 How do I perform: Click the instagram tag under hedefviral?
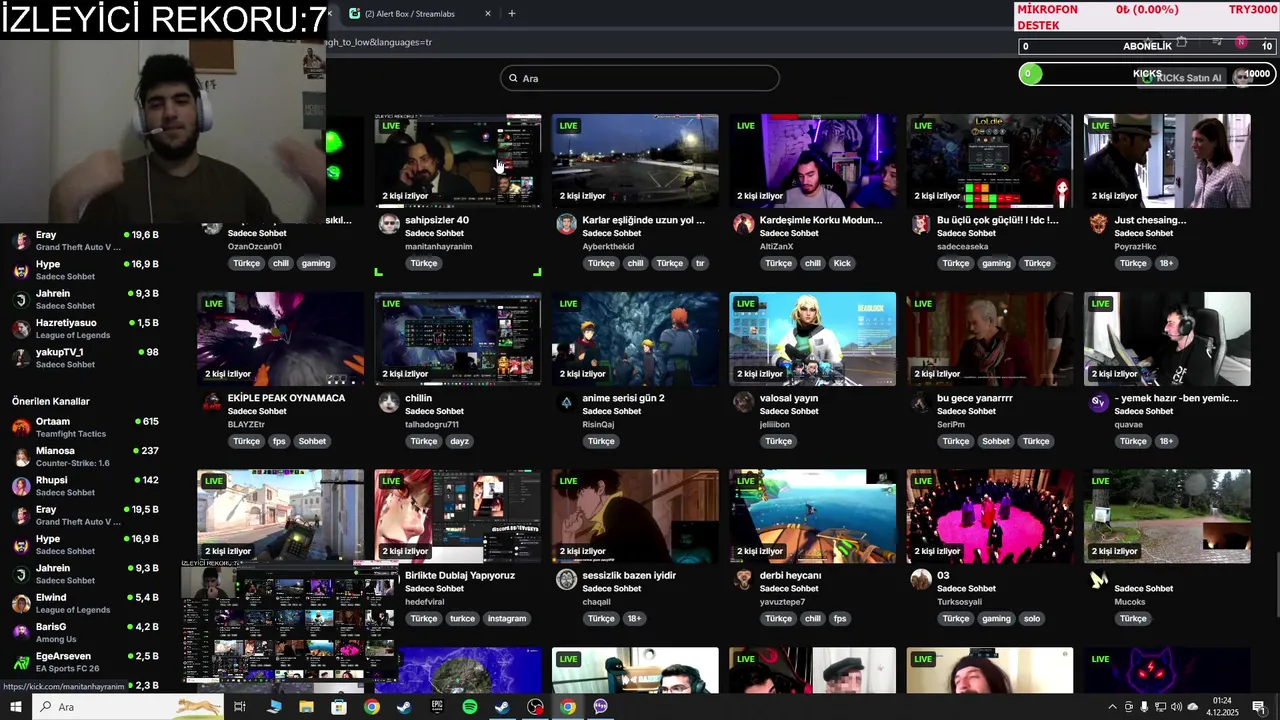pyautogui.click(x=507, y=618)
